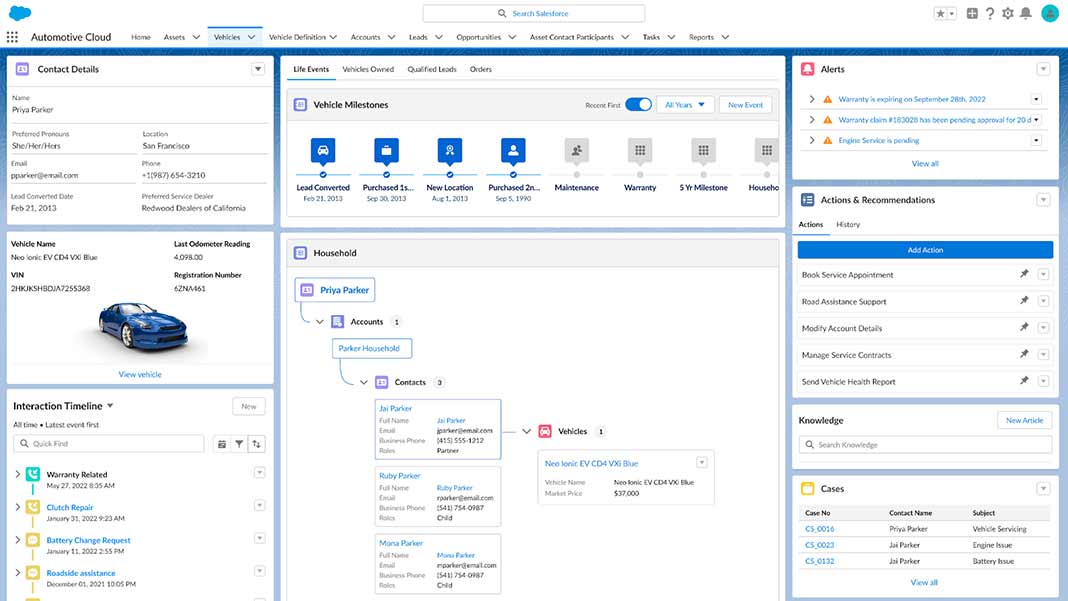
Task: Open the global actions plus icon
Action: tap(972, 13)
